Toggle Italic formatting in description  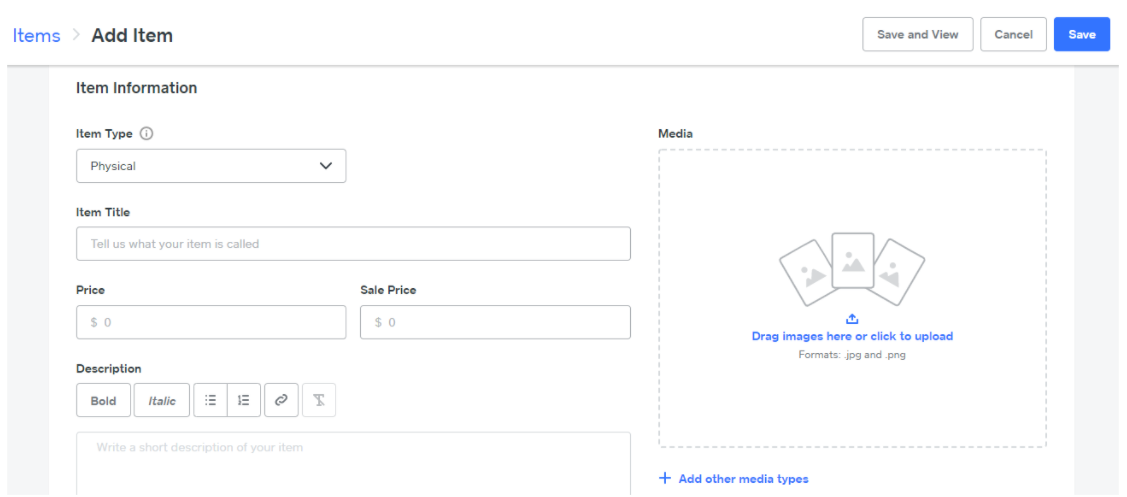[x=162, y=401]
